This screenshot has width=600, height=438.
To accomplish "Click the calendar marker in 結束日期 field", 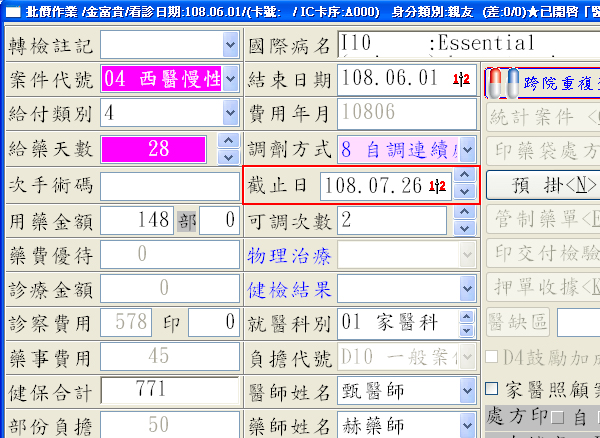I will point(461,79).
